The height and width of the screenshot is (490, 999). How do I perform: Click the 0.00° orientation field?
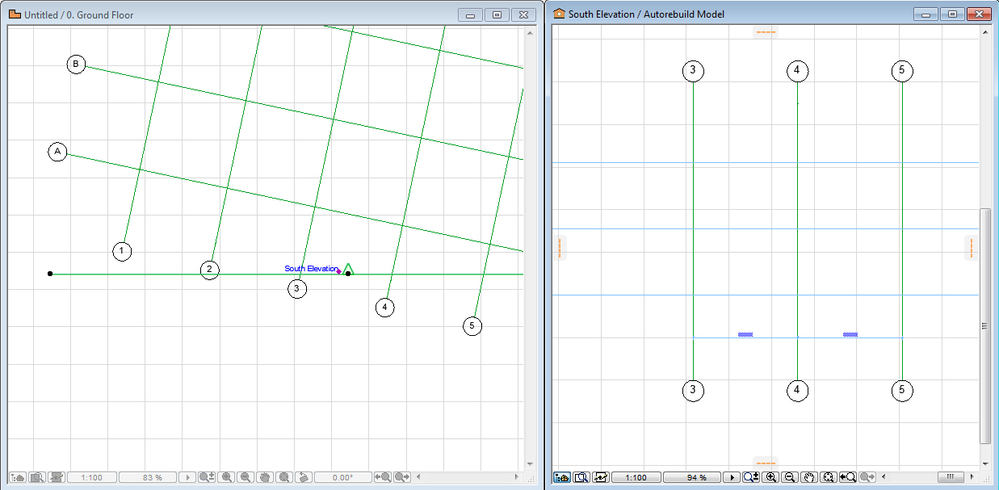pos(343,477)
